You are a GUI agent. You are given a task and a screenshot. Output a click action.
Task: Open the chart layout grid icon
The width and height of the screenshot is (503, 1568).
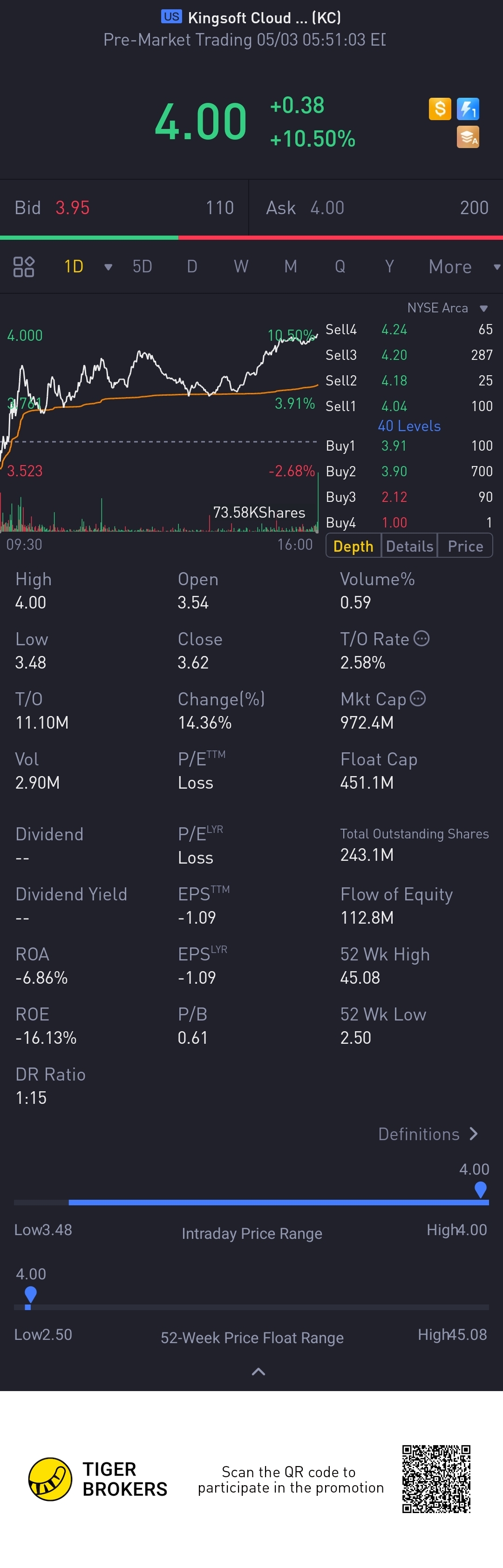pos(24,267)
